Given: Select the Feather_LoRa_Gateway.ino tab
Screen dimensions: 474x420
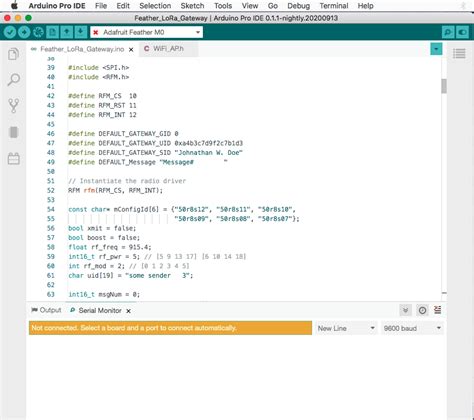Looking at the screenshot, I should [82, 49].
